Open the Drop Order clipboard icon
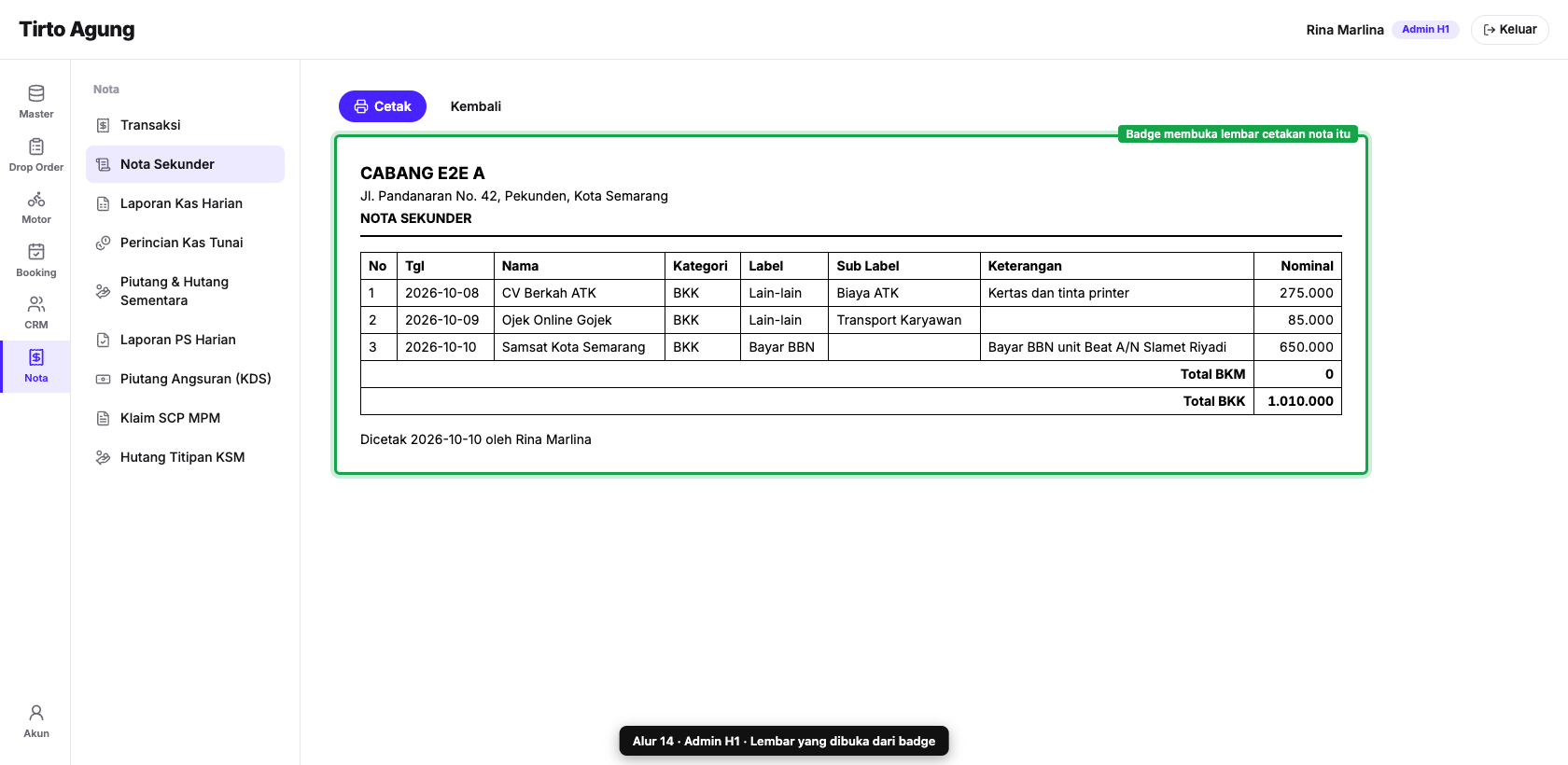This screenshot has width=1568, height=765. [x=36, y=146]
